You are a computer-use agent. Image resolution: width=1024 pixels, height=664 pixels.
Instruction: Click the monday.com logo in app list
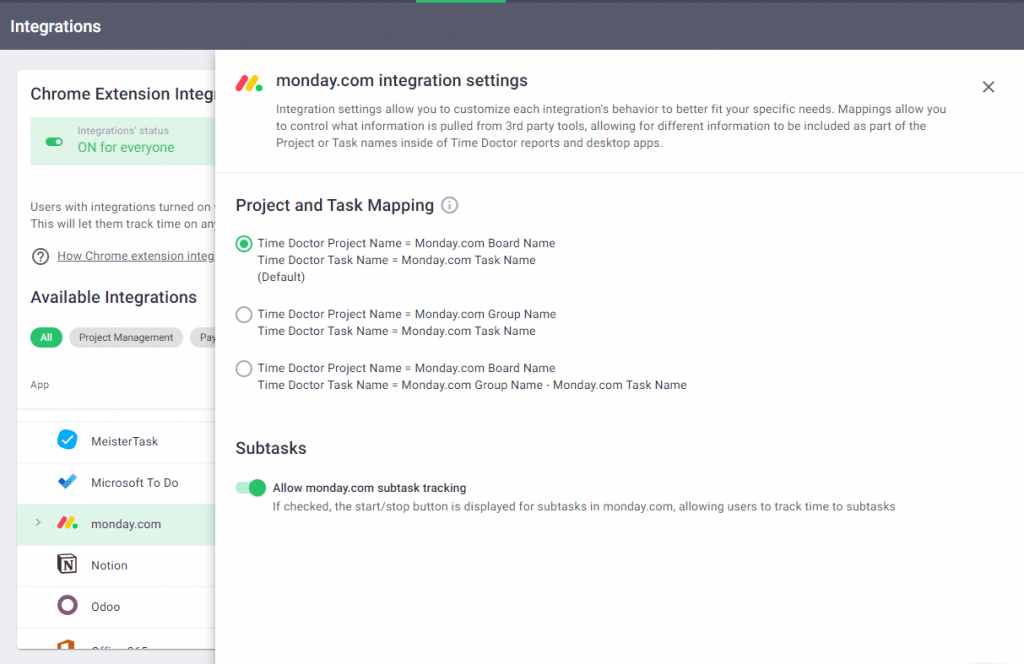pyautogui.click(x=67, y=523)
